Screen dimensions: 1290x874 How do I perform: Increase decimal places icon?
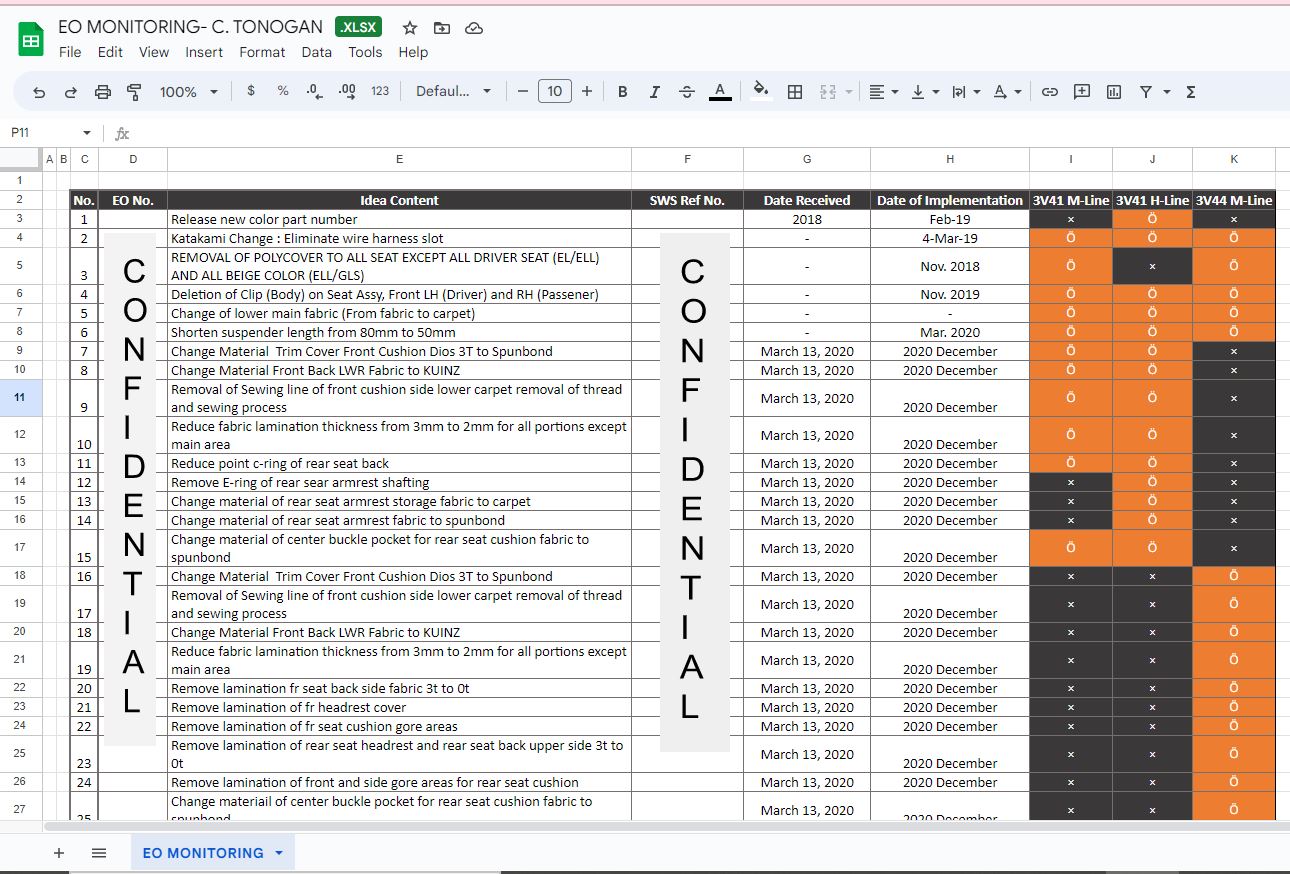coord(347,91)
